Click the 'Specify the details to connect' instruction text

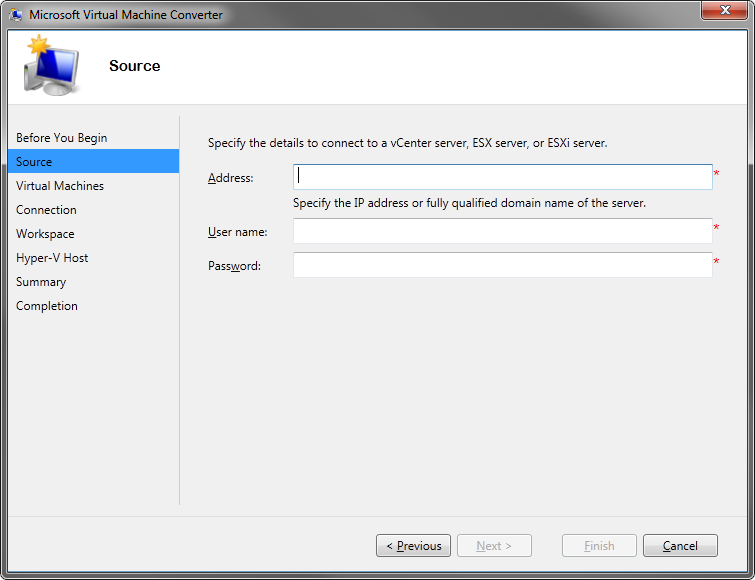407,143
